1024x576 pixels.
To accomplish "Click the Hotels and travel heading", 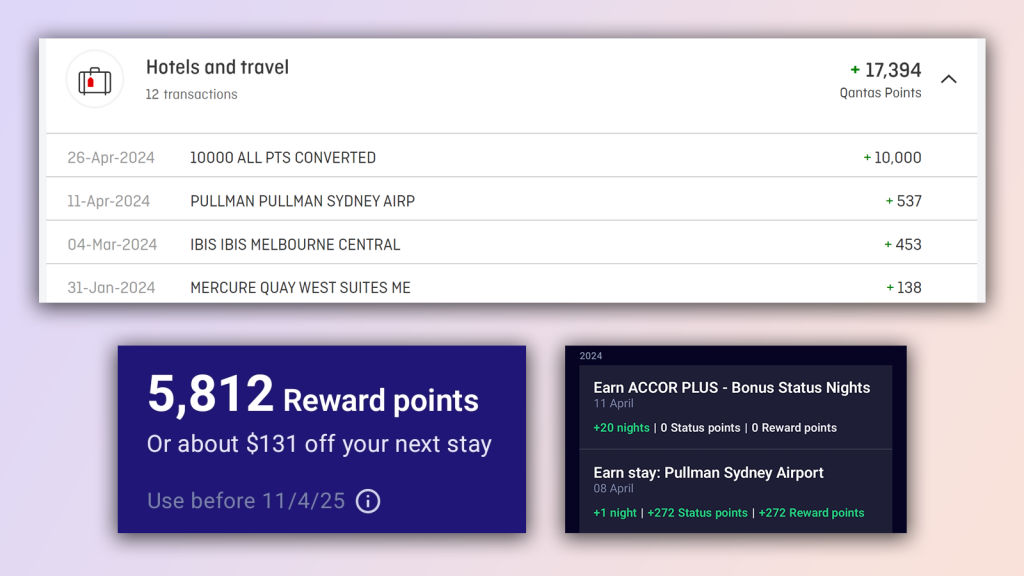I will click(217, 67).
